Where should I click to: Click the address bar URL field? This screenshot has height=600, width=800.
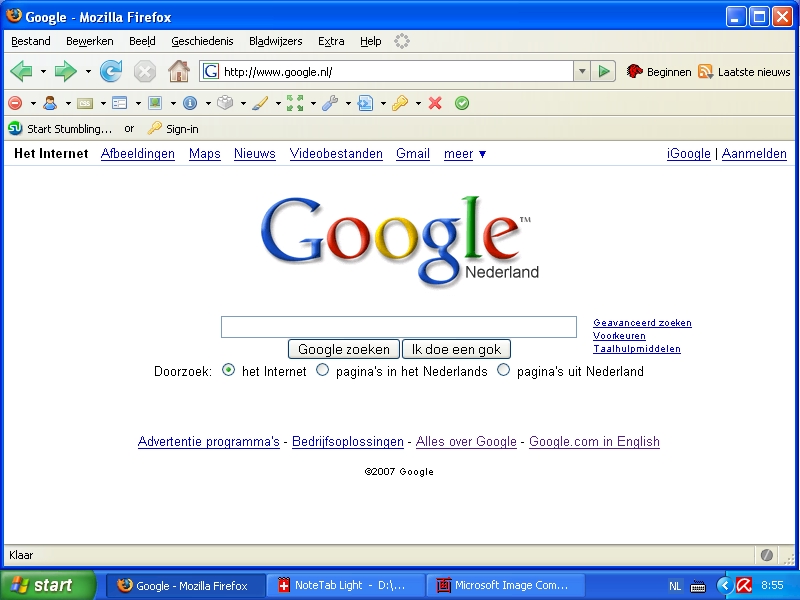pos(386,71)
